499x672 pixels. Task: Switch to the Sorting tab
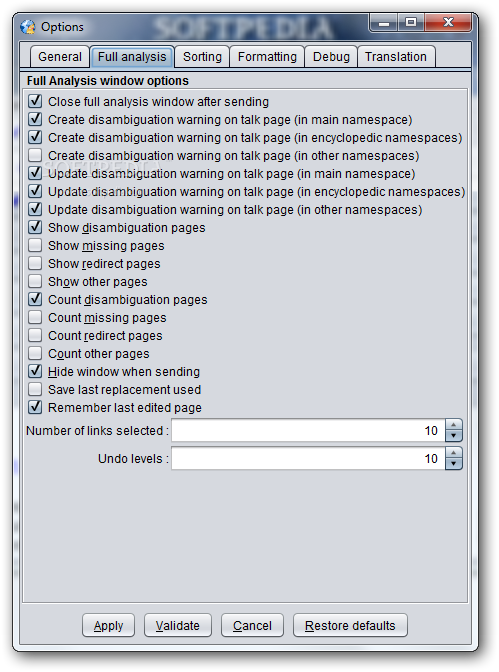[202, 57]
